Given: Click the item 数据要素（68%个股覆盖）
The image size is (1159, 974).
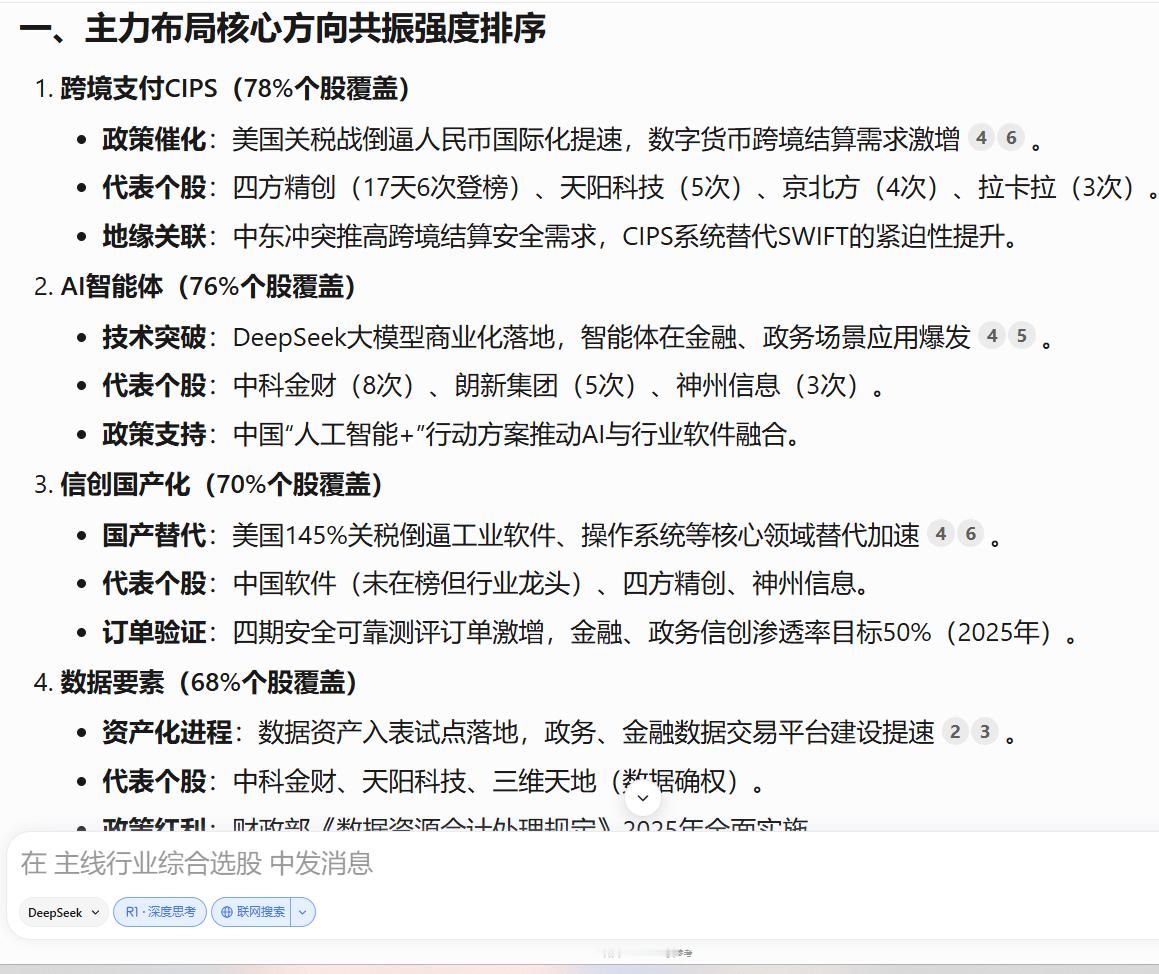Looking at the screenshot, I should coord(209,682).
